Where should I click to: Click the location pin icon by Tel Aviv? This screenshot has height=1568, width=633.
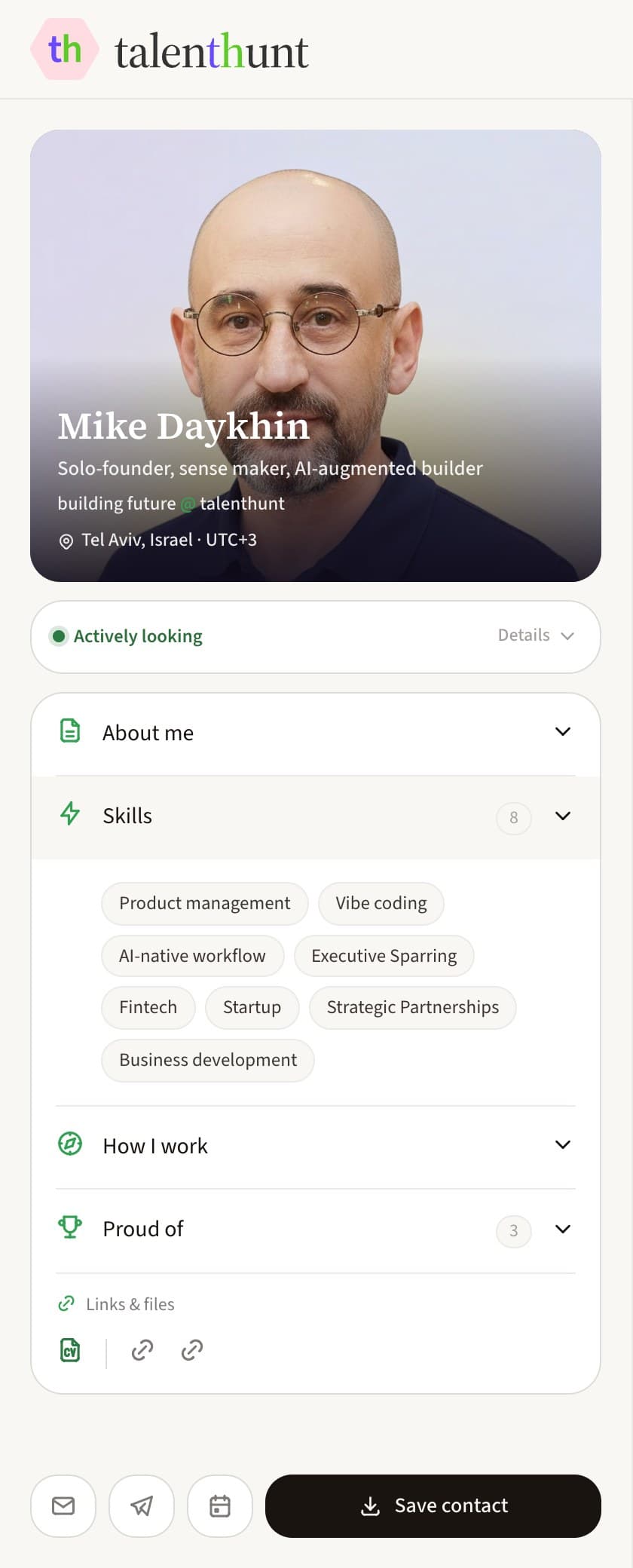pos(66,541)
